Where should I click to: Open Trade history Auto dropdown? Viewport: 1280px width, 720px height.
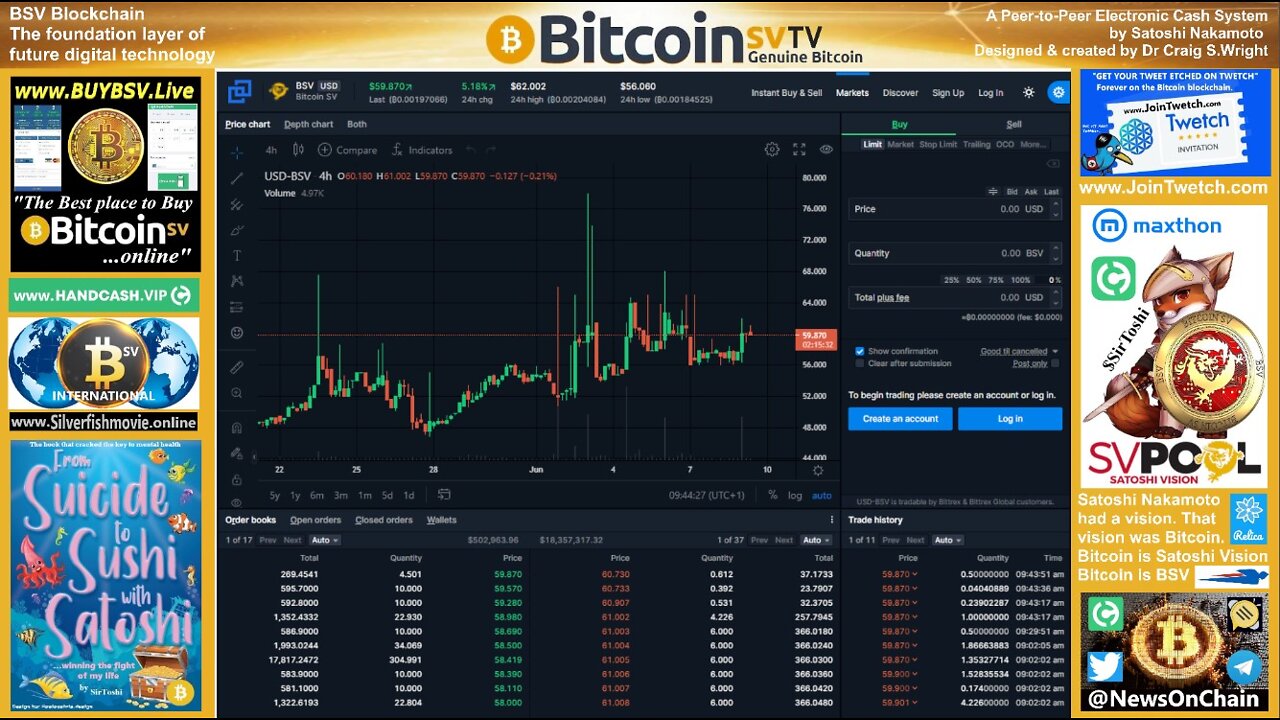pos(947,540)
